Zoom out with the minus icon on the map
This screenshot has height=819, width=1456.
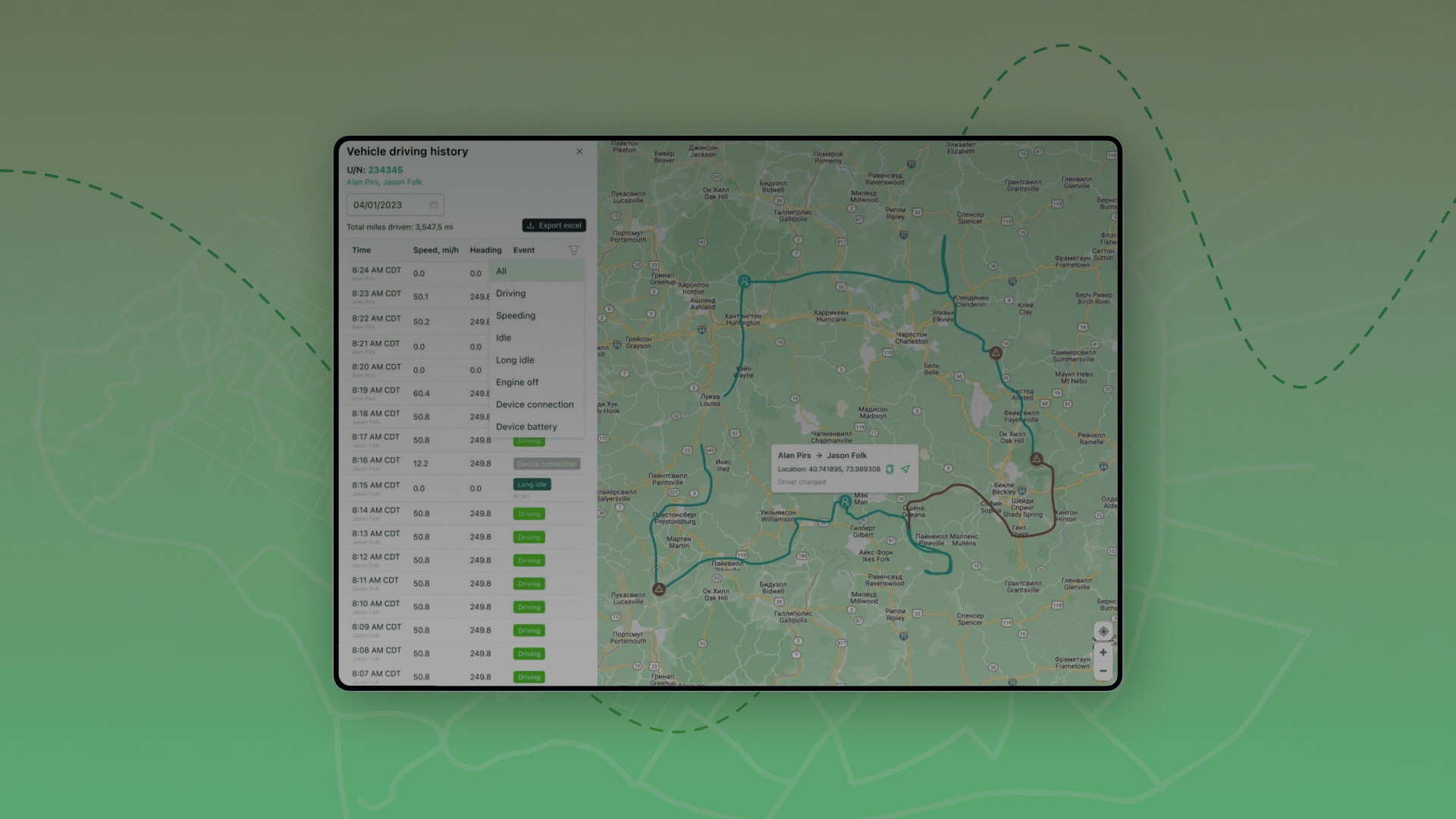(x=1103, y=670)
